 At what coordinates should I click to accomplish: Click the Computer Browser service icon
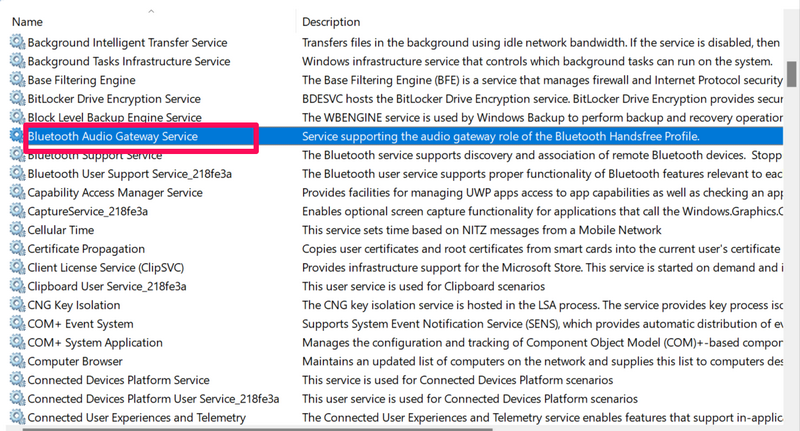[x=17, y=361]
